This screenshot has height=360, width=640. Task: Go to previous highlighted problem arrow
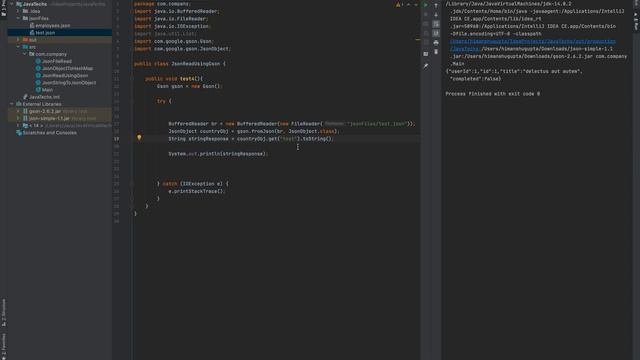point(409,4)
